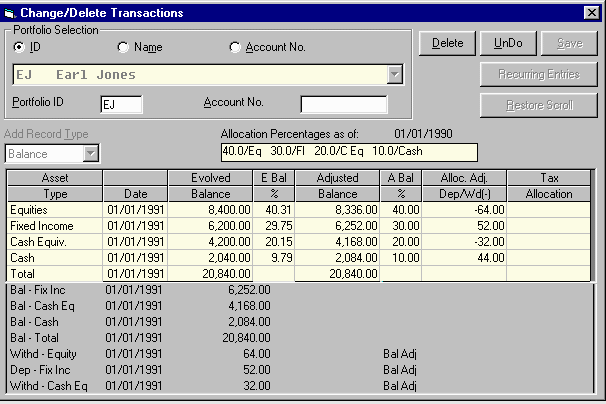Click the window icon in the title bar
The image size is (606, 404).
click(10, 13)
